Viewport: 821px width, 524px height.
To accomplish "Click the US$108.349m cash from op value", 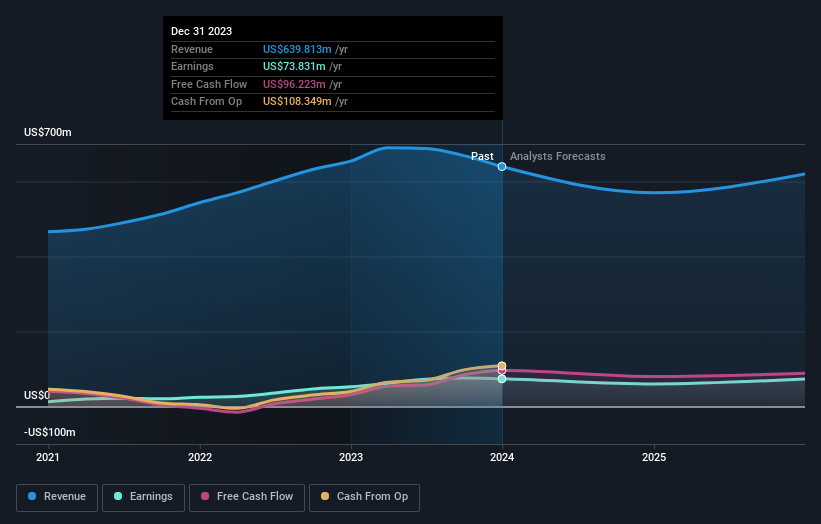I will [x=297, y=102].
